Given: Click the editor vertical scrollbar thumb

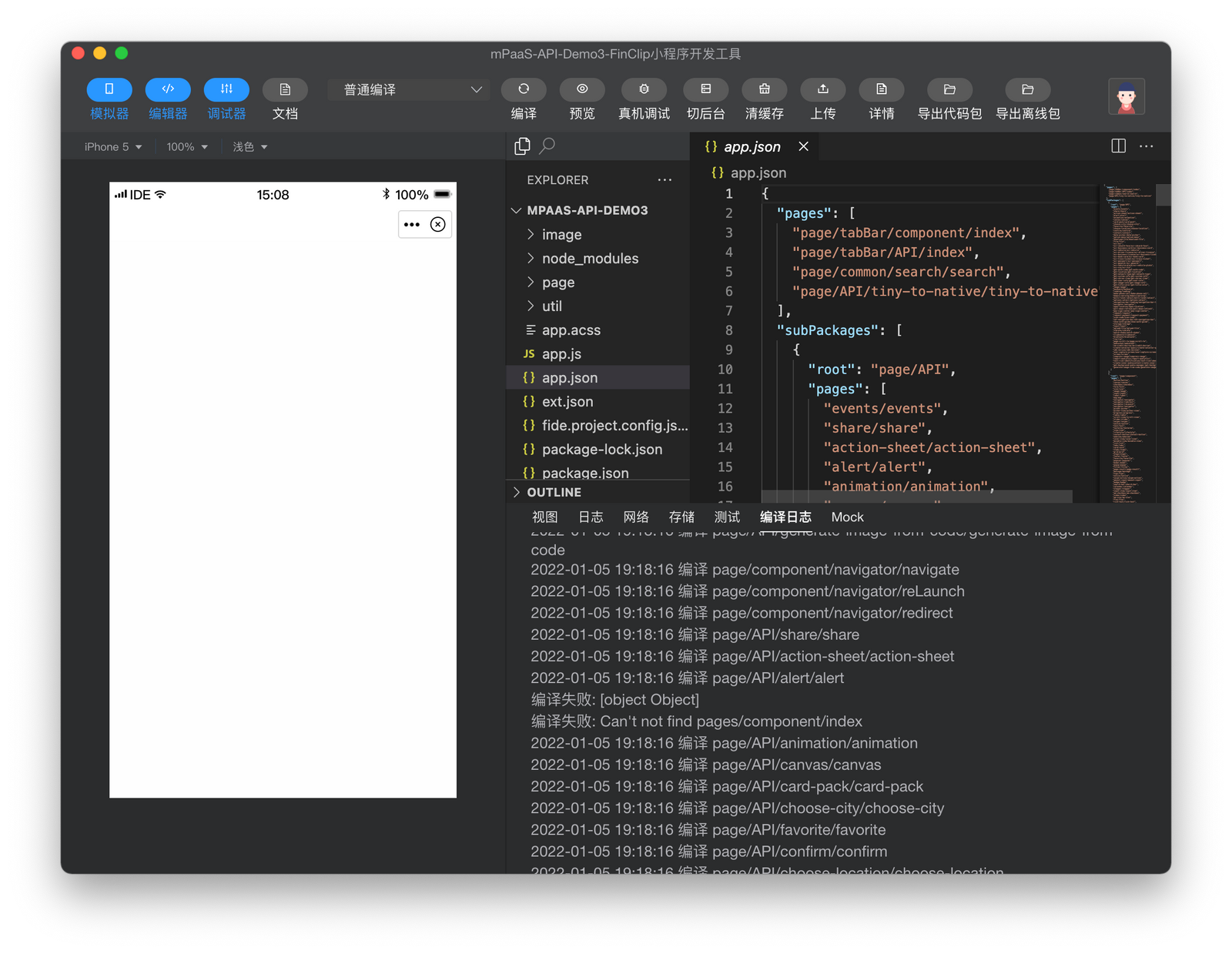Looking at the screenshot, I should click(1163, 195).
